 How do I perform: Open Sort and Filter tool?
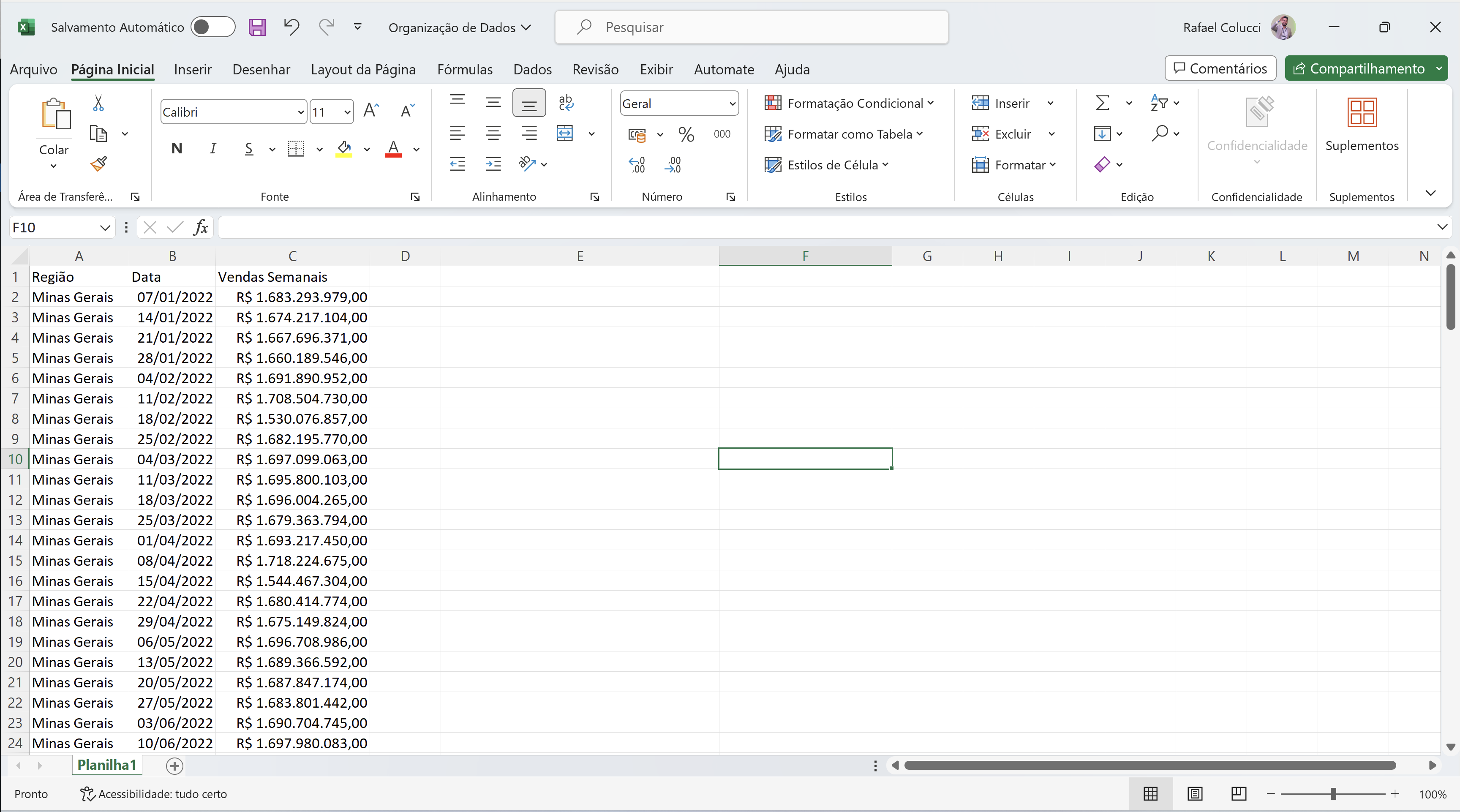[1159, 103]
